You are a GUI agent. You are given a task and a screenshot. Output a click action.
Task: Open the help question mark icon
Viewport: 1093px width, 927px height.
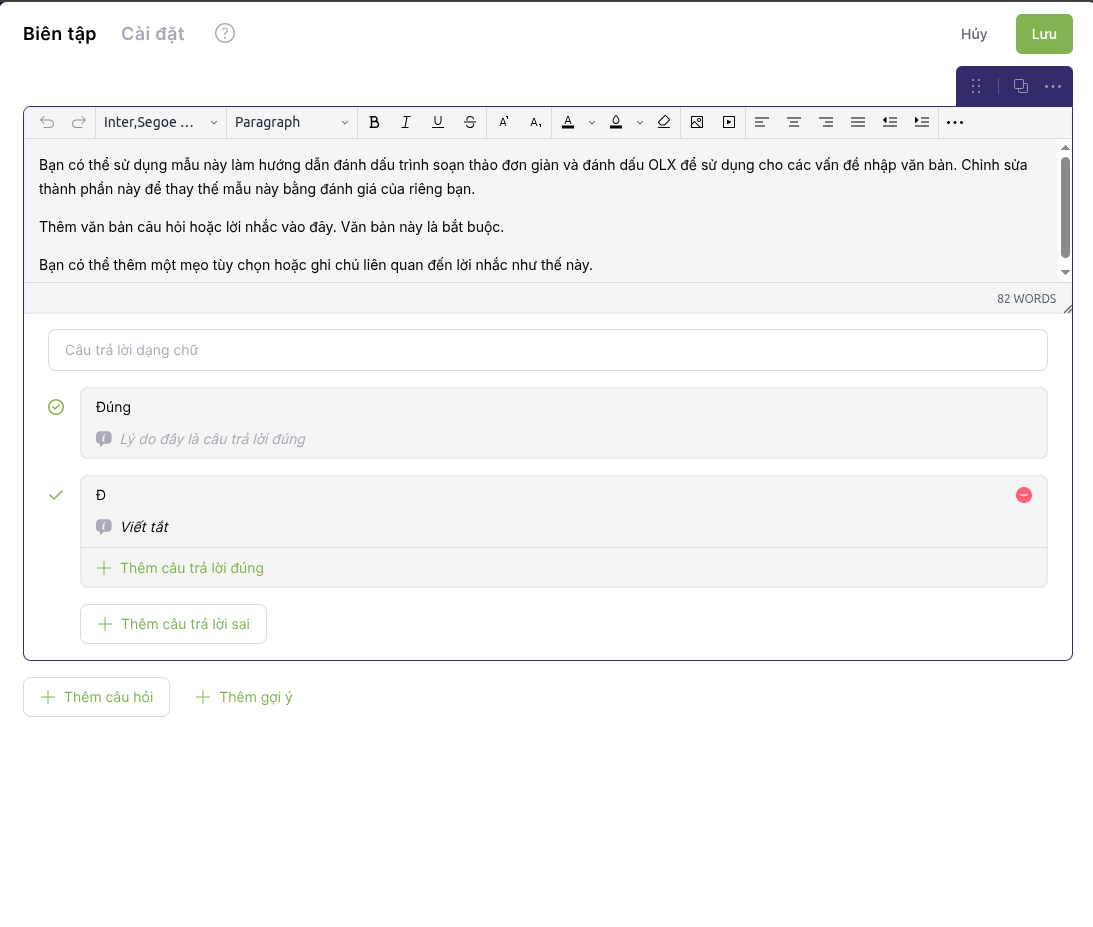[x=225, y=33]
